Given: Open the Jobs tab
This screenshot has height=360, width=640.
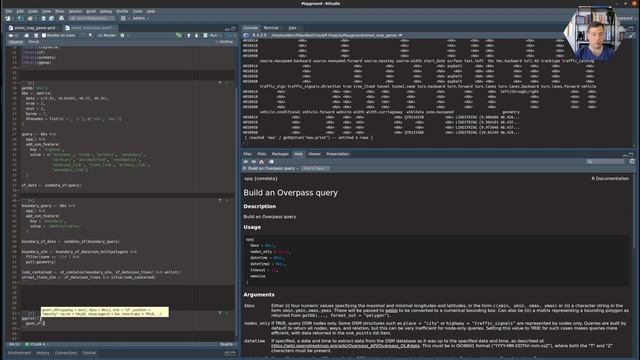Looking at the screenshot, I should point(292,28).
